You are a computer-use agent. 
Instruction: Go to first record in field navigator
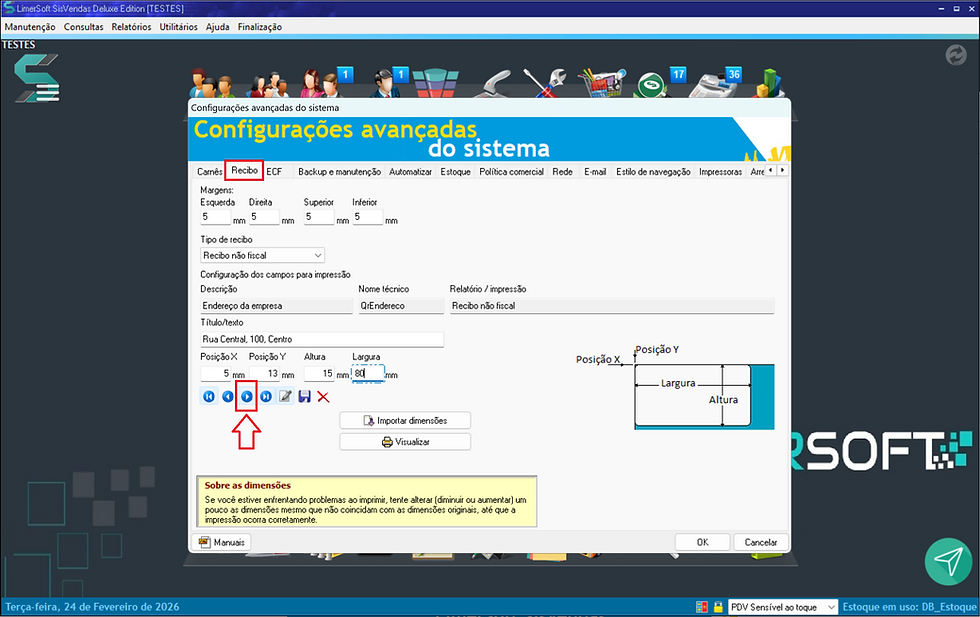tap(209, 396)
